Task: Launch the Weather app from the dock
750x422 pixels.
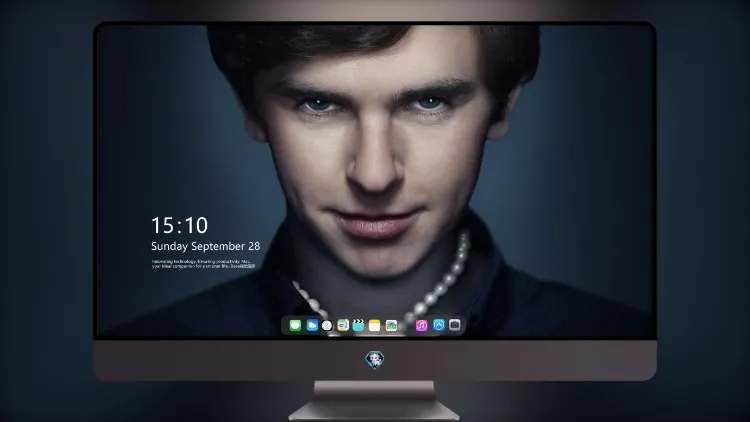Action: point(312,325)
